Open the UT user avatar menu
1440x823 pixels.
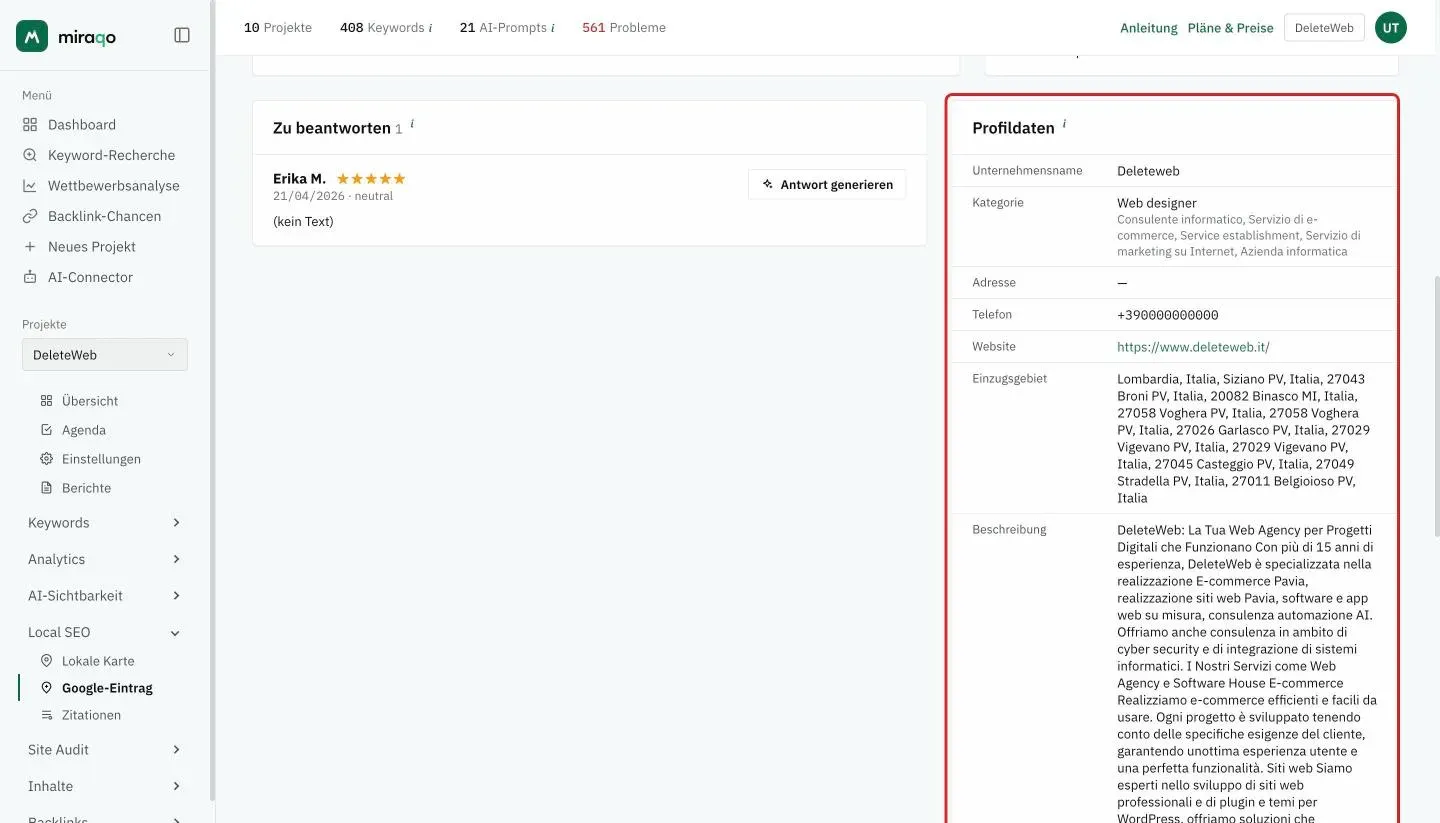pos(1391,28)
